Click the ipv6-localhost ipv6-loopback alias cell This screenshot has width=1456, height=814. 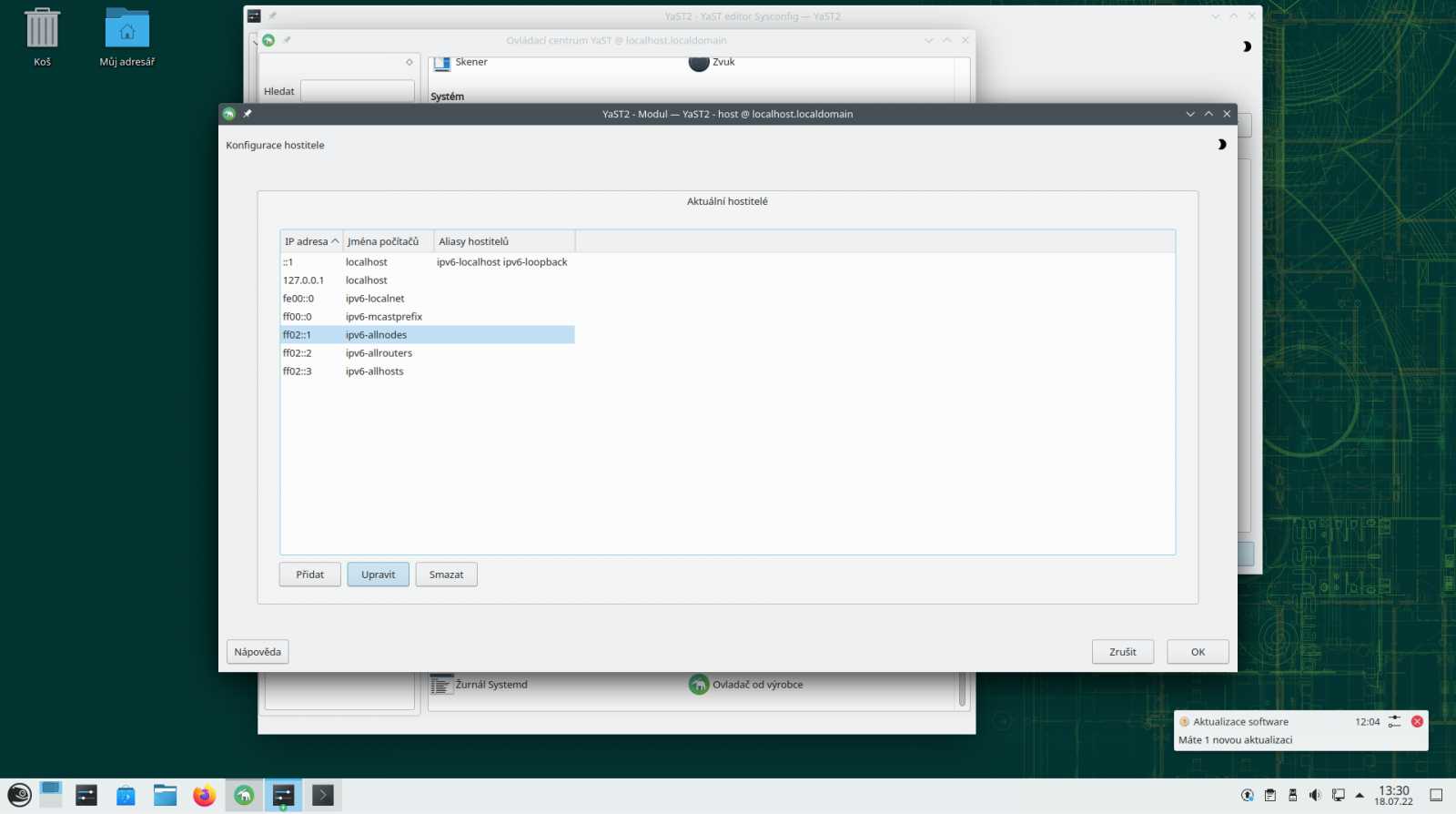[502, 262]
